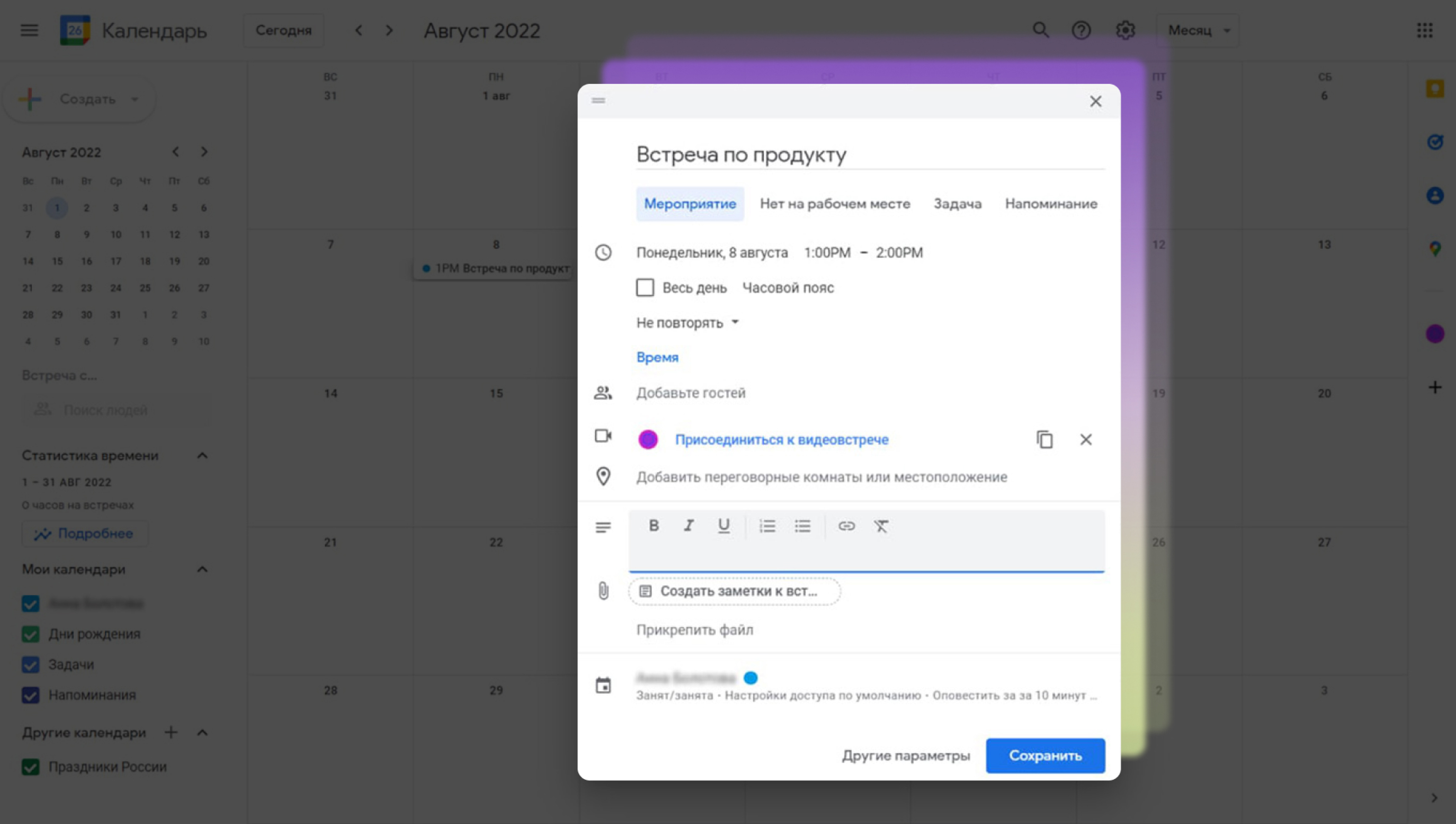Click the blue calendar color dot
The height and width of the screenshot is (824, 1456).
click(x=751, y=678)
